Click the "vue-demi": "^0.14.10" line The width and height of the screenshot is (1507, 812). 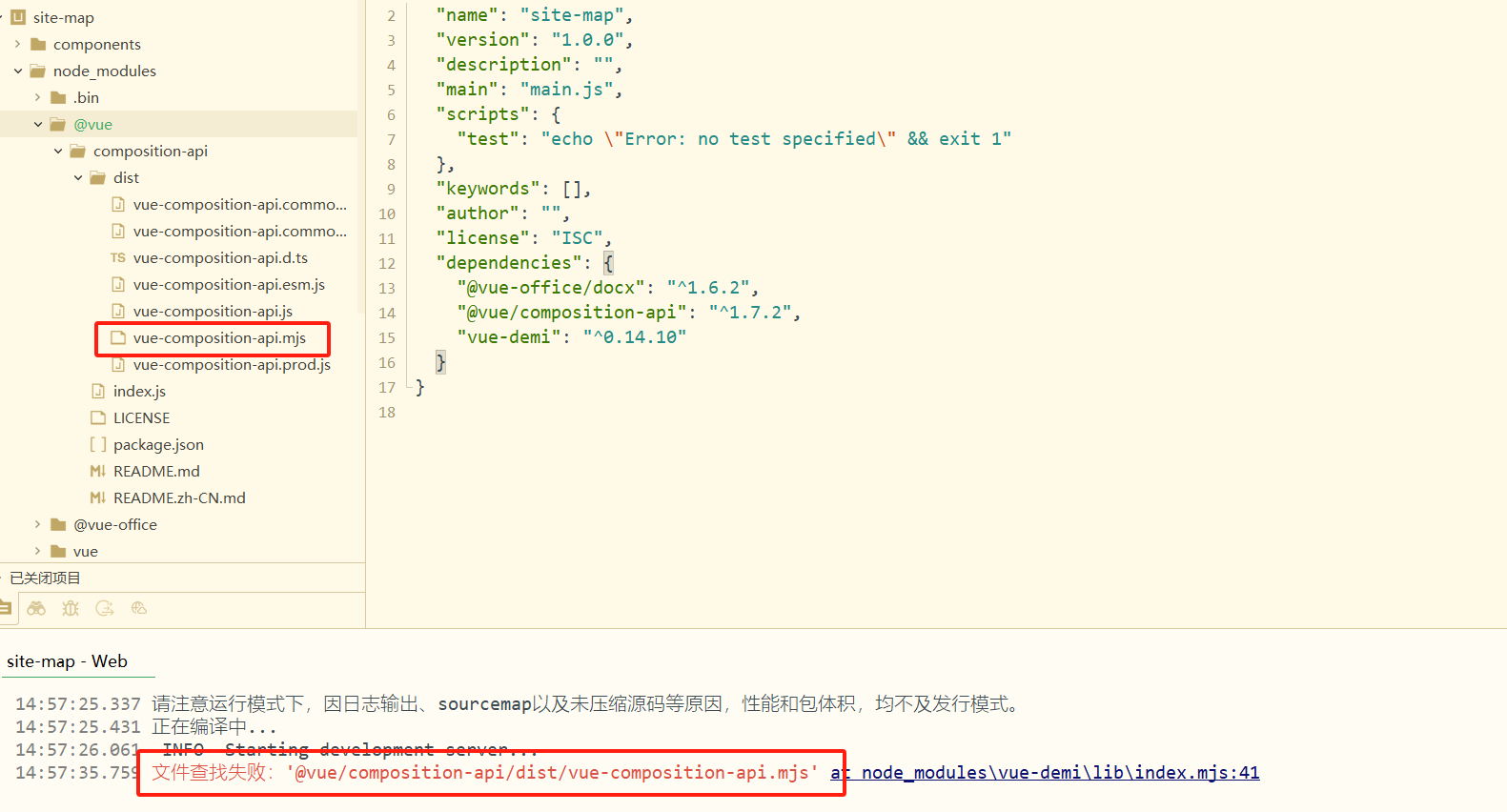(x=571, y=337)
